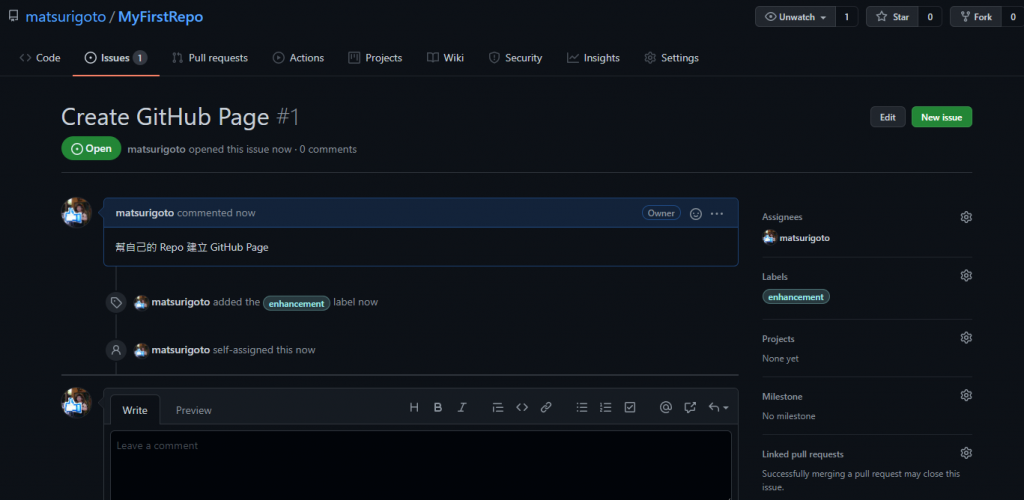Open the Security tab

pos(515,57)
